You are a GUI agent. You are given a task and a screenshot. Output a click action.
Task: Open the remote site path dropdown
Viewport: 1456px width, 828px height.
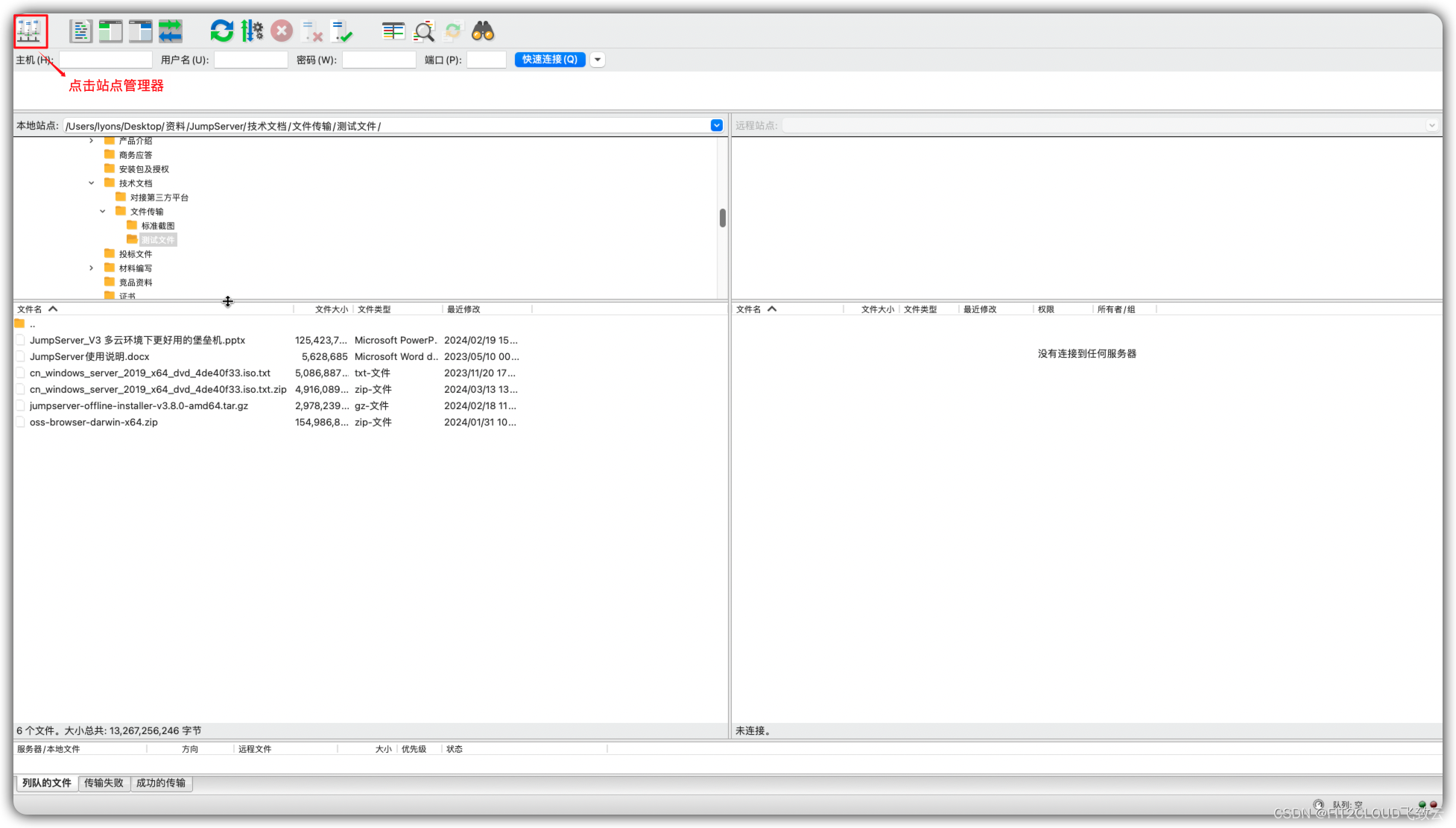(1431, 125)
